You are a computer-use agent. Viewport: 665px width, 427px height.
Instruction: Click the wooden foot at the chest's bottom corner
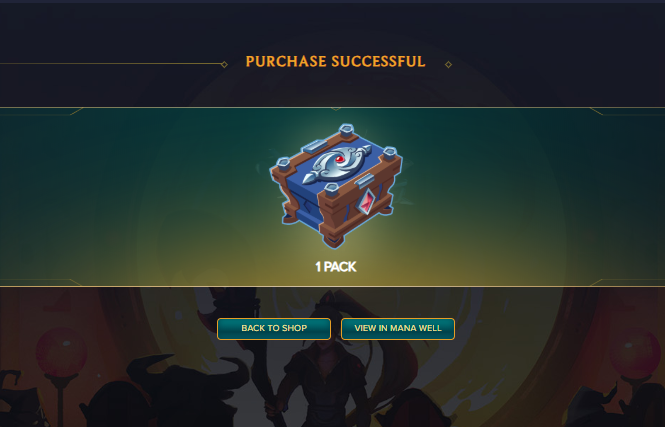click(x=334, y=242)
